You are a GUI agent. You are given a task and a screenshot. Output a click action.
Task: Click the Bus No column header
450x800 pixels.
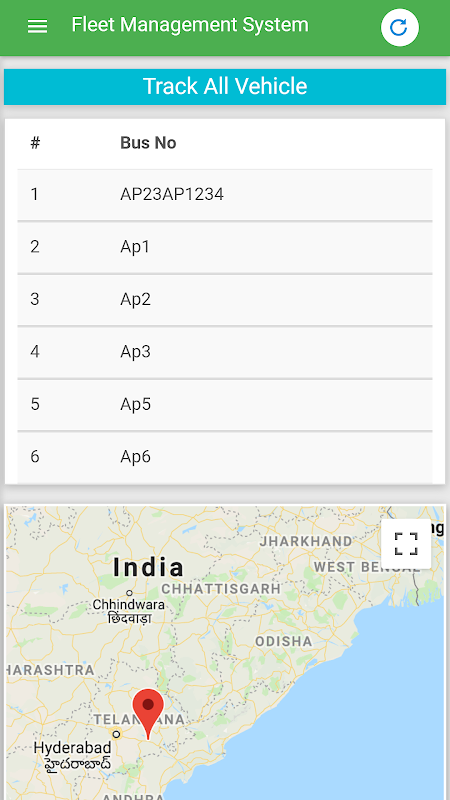pos(148,143)
